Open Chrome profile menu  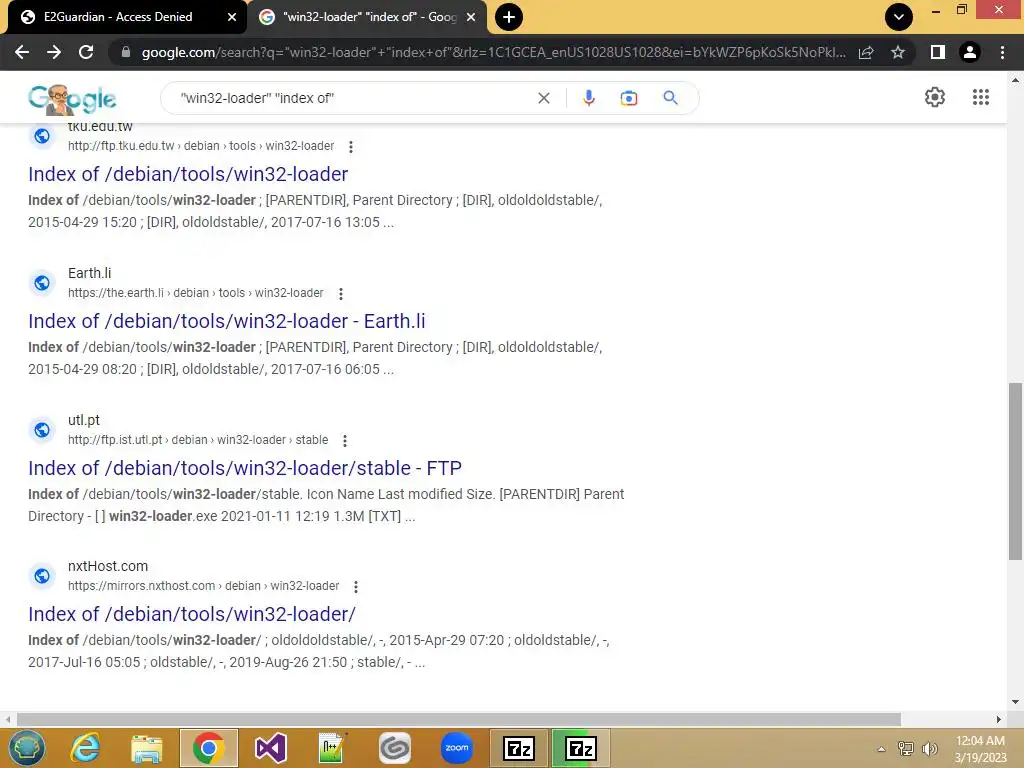pos(970,52)
